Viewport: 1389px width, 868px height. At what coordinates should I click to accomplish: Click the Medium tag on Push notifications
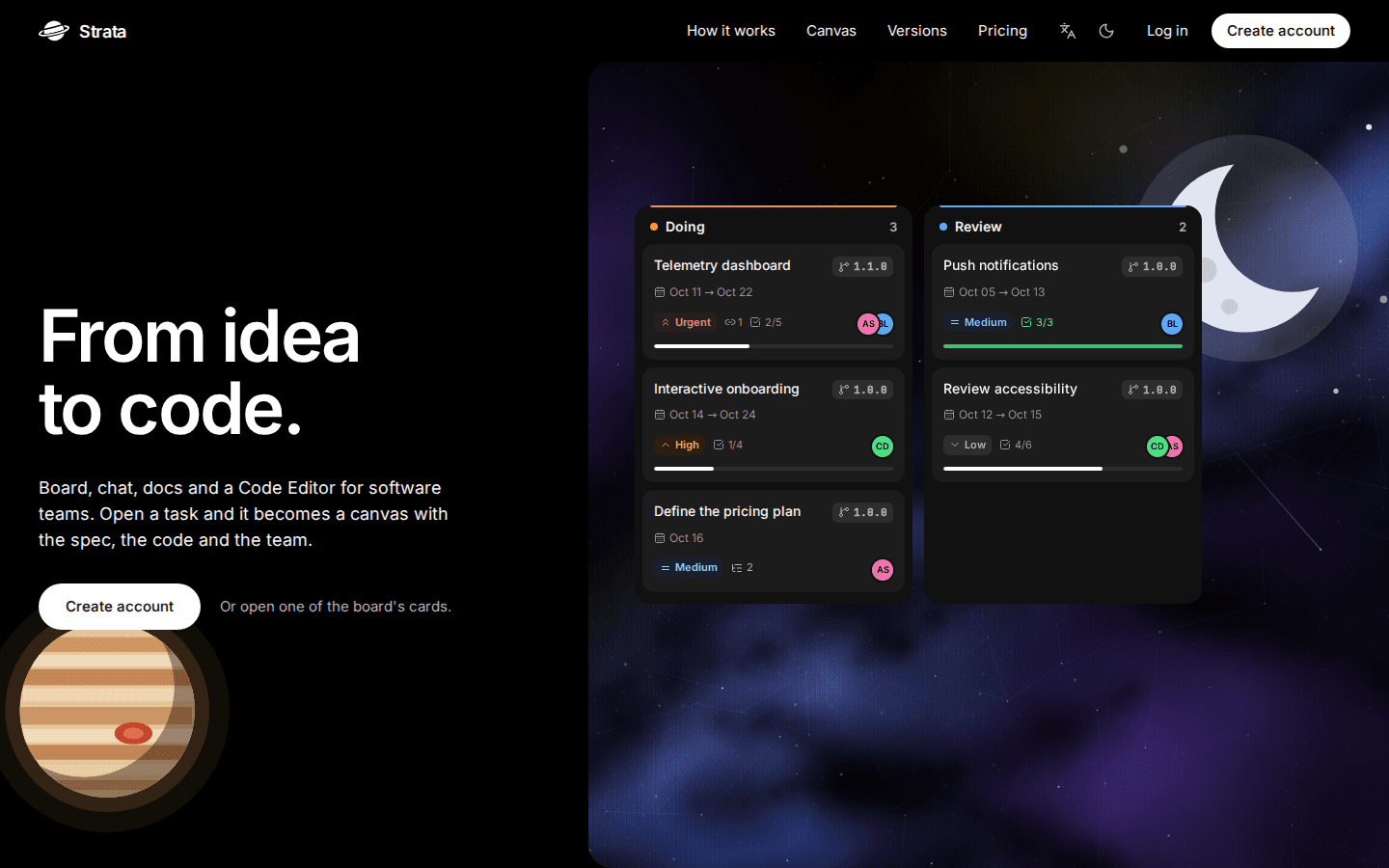tap(978, 322)
